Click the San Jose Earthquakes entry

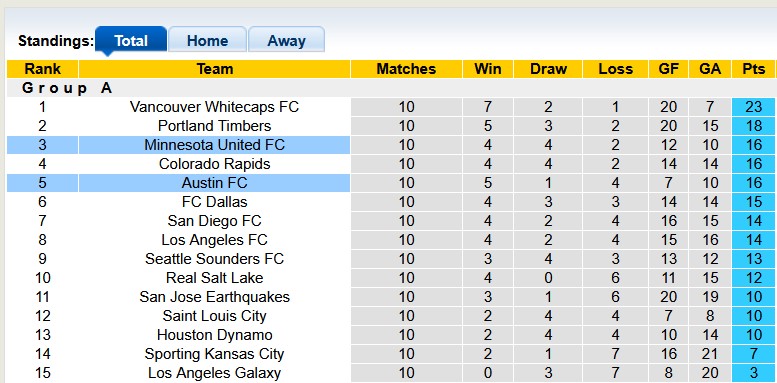(x=215, y=297)
